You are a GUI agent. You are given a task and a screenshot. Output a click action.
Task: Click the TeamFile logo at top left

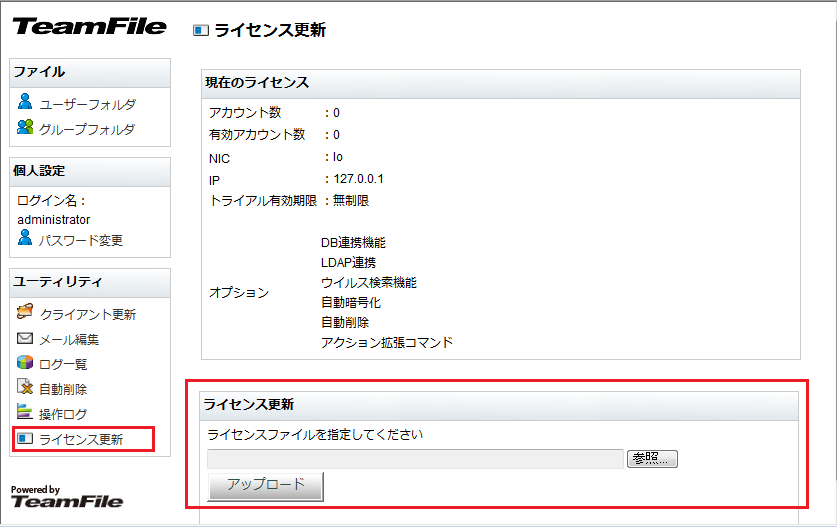tap(90, 27)
